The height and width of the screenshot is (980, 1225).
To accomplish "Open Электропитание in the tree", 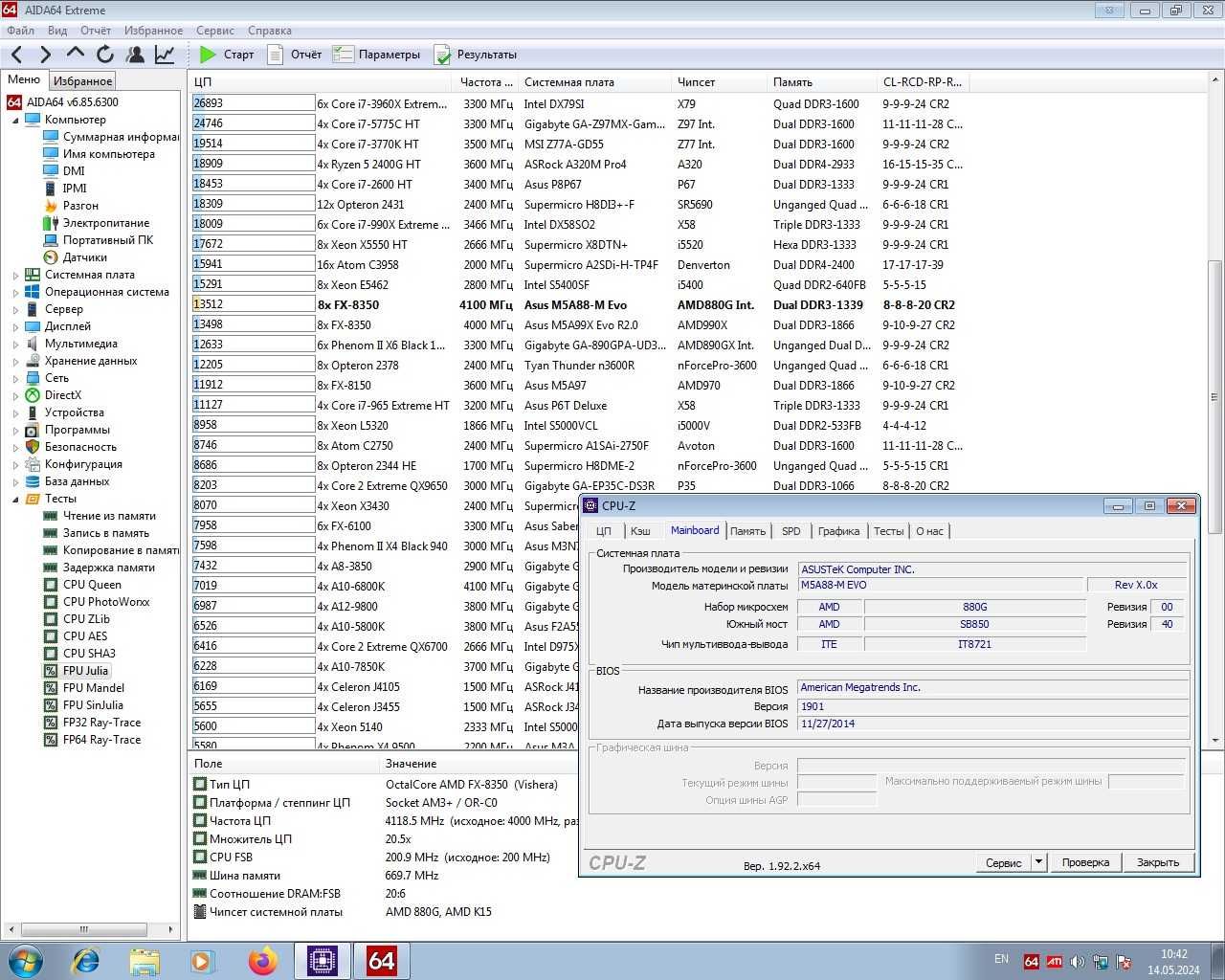I will click(105, 223).
